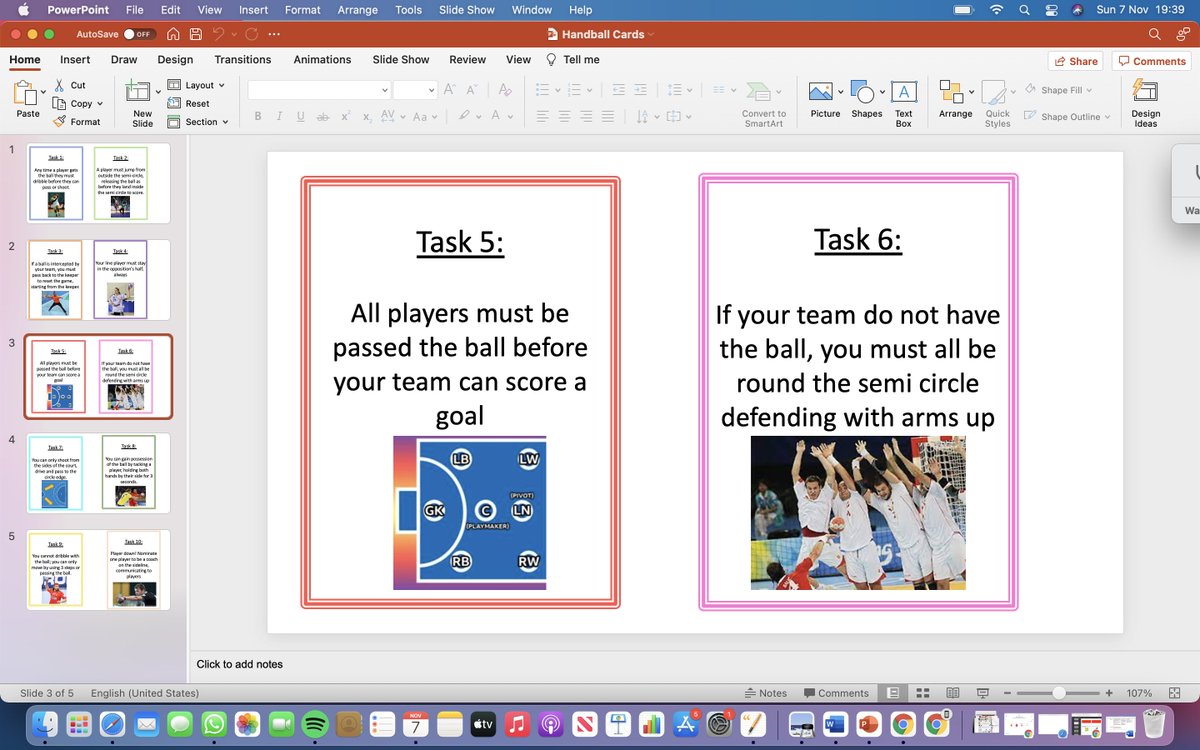Click the Comments button at top right
The image size is (1200, 750).
1151,61
